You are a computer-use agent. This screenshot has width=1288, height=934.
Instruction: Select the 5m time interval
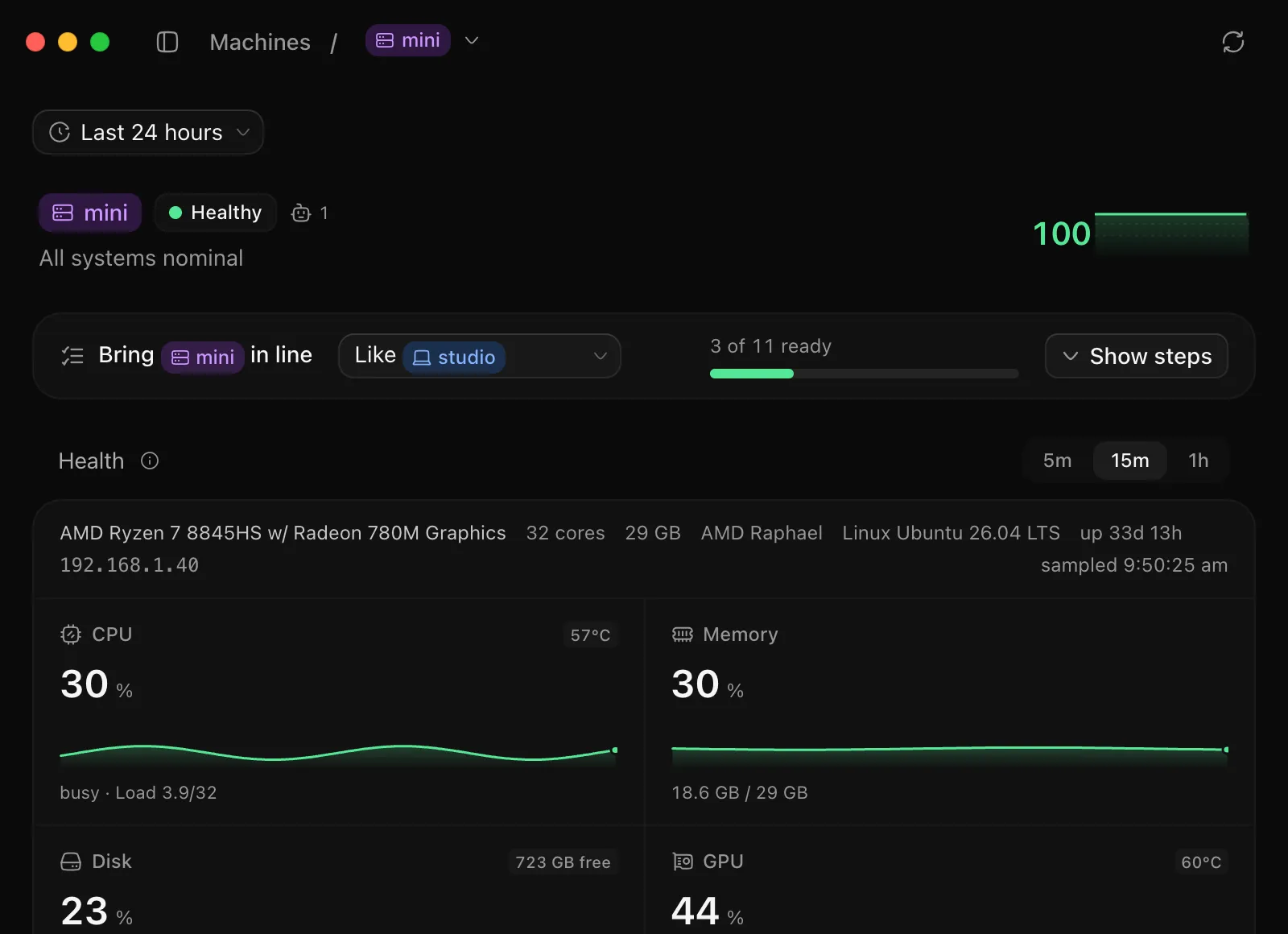click(1057, 461)
